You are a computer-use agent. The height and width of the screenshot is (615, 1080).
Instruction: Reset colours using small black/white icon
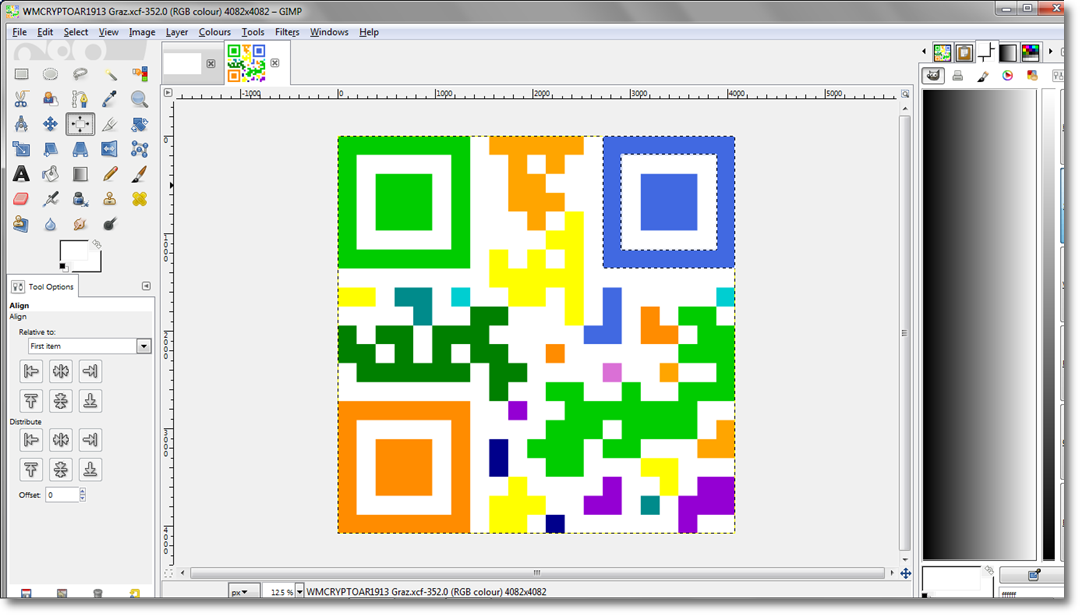tap(63, 267)
